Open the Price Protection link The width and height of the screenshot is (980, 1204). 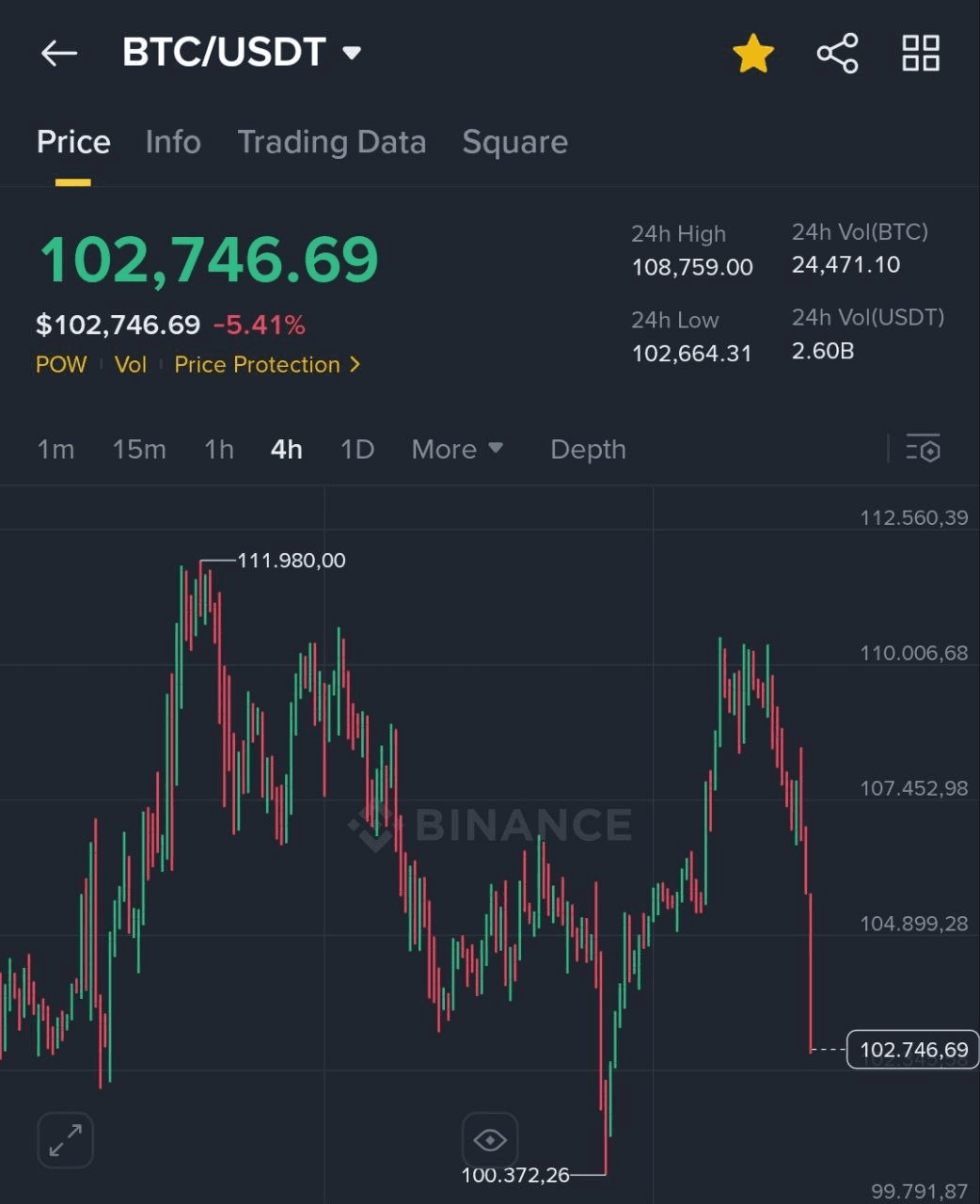pyautogui.click(x=267, y=365)
